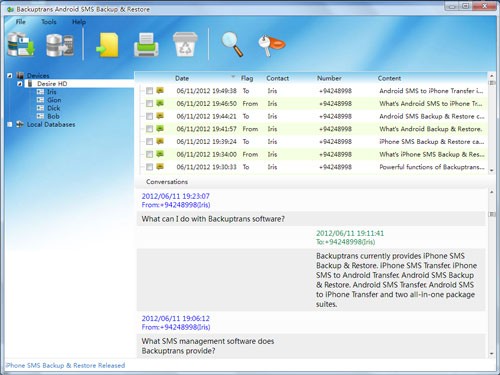
Task: Click 'What can I do with Backuptrans software?' message
Action: pos(213,219)
